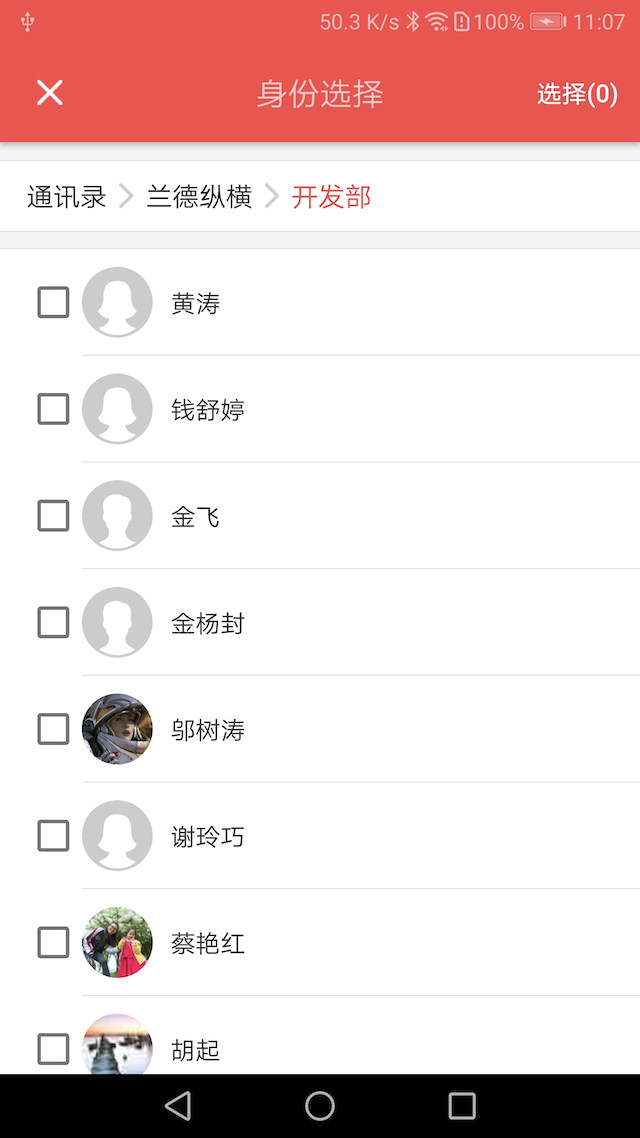Image resolution: width=640 pixels, height=1138 pixels.
Task: Tap 胡起's sunset pier avatar
Action: (x=117, y=1045)
